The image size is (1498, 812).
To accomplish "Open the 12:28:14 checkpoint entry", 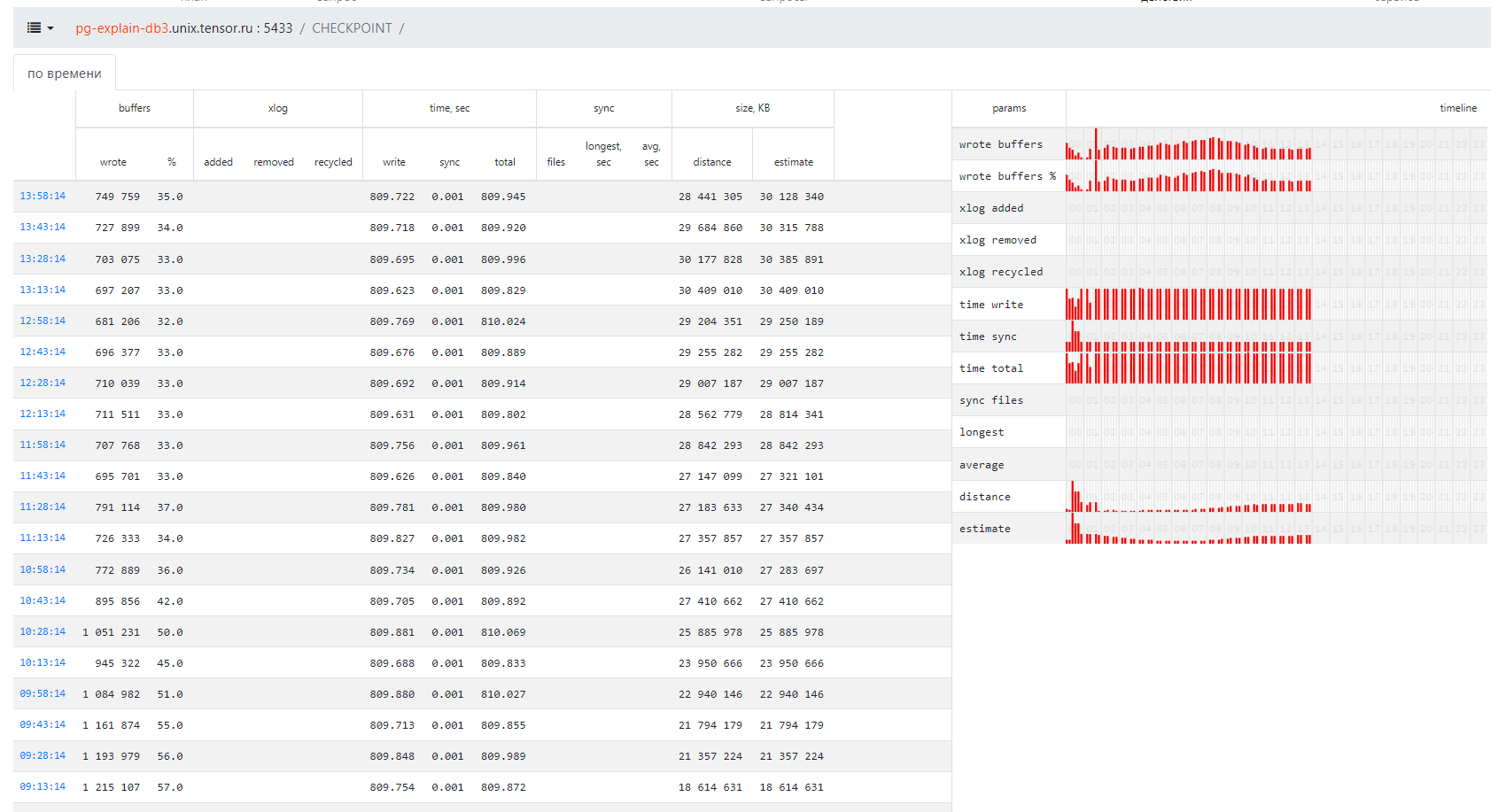I will 43,383.
